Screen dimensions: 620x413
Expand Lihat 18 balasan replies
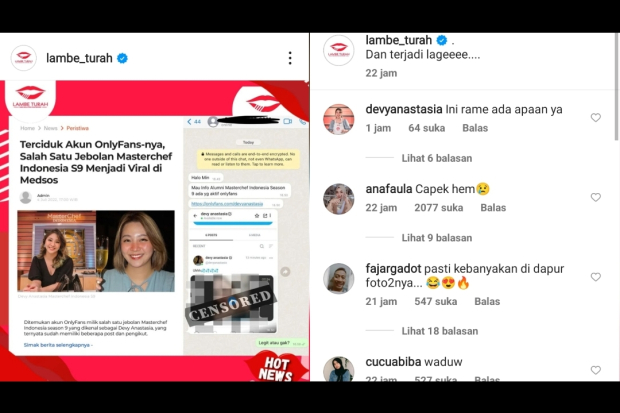click(x=440, y=331)
